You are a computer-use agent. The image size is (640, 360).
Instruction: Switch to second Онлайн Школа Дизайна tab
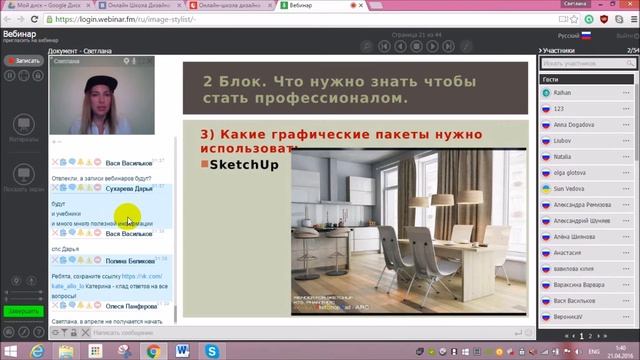(140, 6)
